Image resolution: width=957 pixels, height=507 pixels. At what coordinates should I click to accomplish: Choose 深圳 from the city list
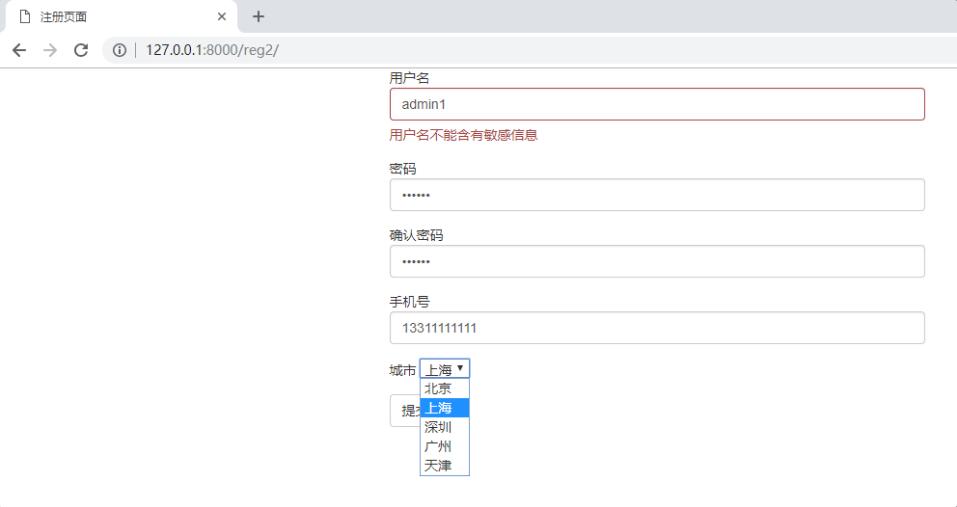445,427
